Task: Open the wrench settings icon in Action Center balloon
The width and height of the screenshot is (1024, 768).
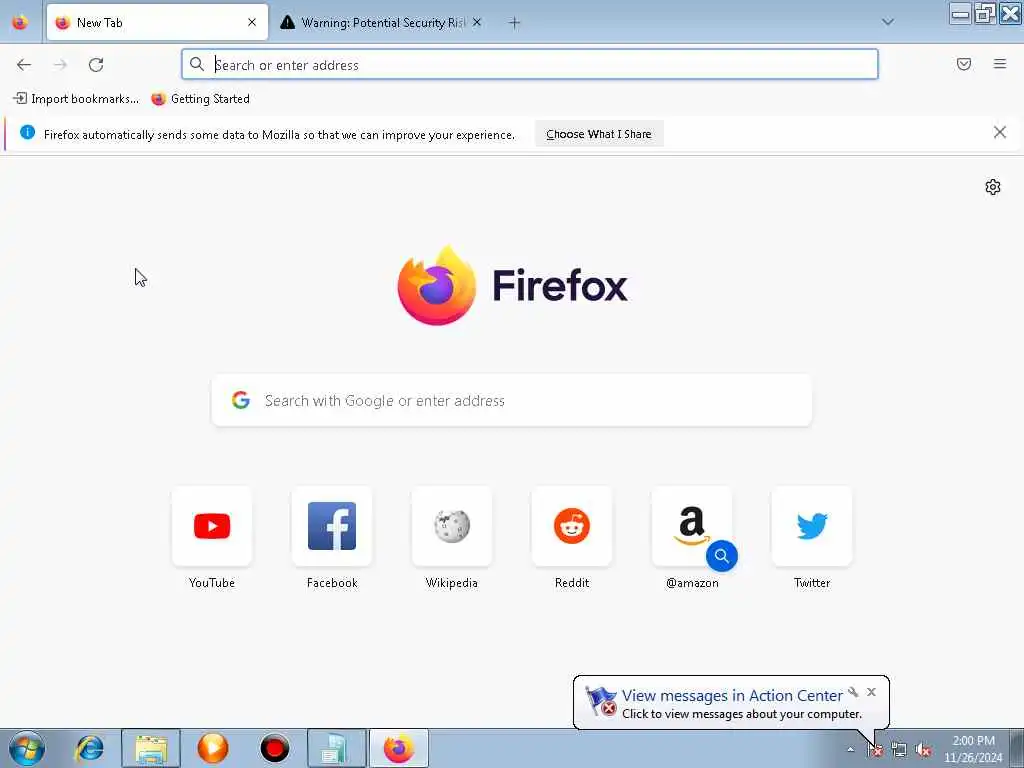Action: coord(853,692)
